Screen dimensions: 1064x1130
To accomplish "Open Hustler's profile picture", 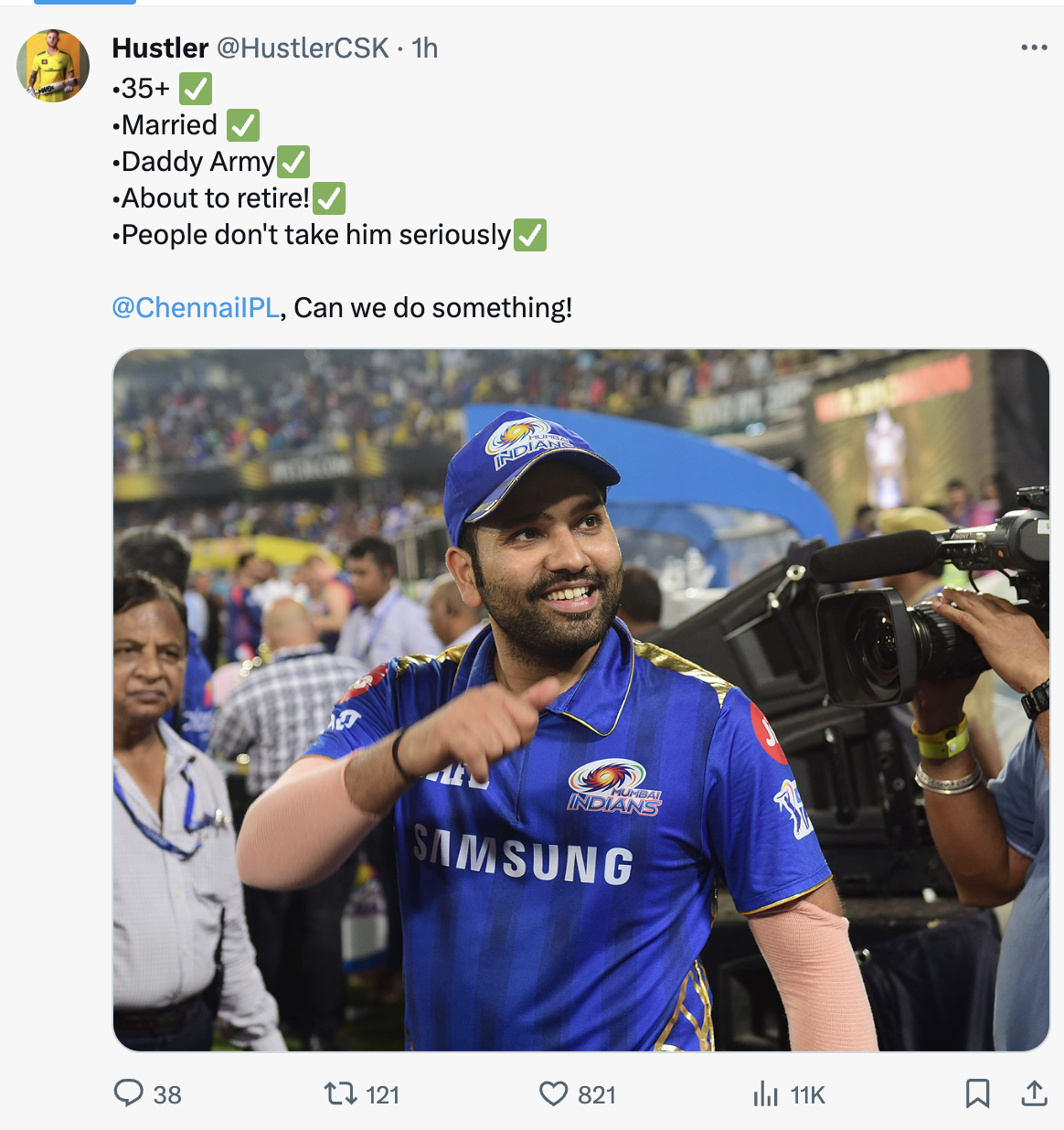I will (x=53, y=66).
